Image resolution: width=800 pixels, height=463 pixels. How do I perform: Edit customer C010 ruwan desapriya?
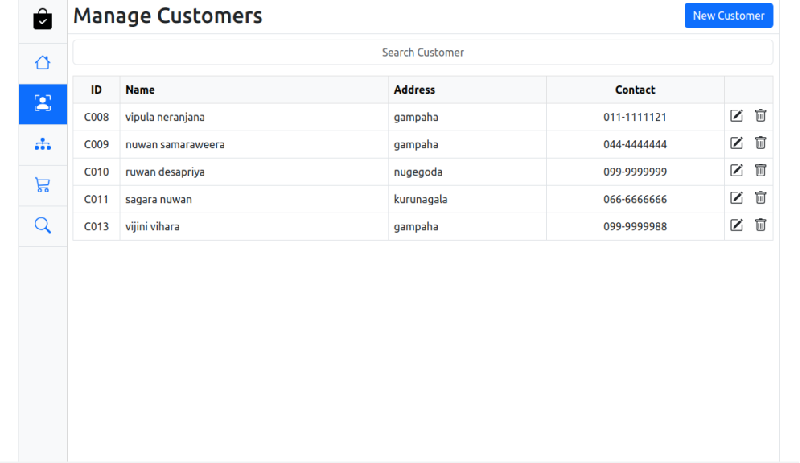pos(737,170)
